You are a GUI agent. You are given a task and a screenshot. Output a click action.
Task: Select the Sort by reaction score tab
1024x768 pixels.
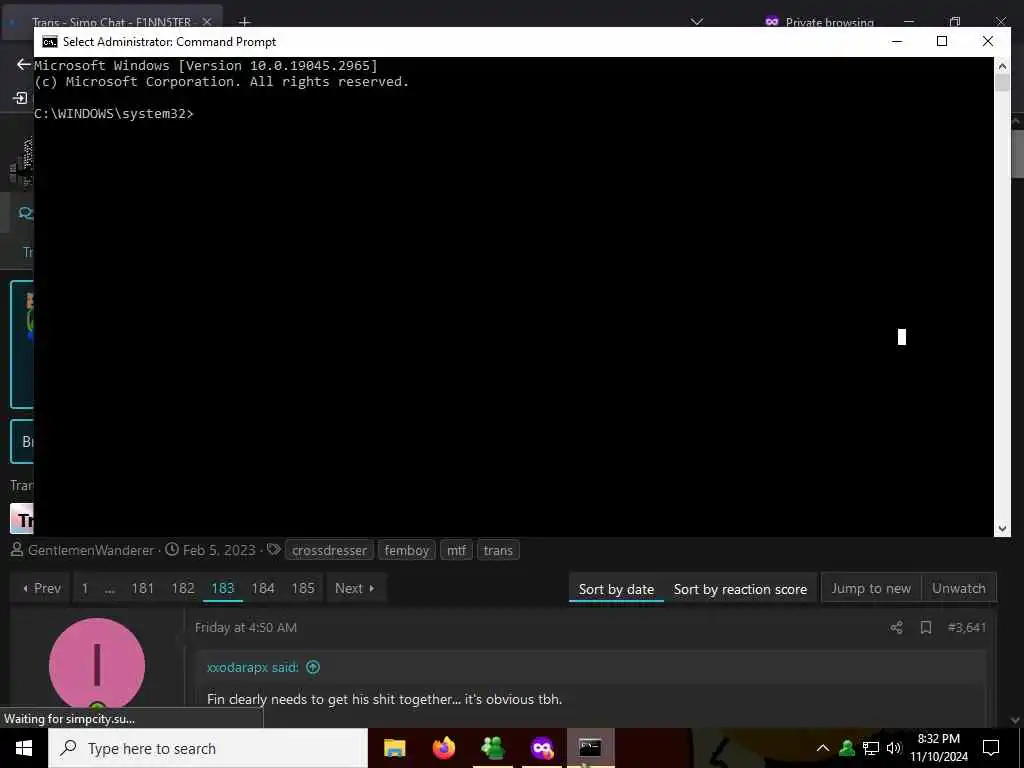pyautogui.click(x=740, y=589)
